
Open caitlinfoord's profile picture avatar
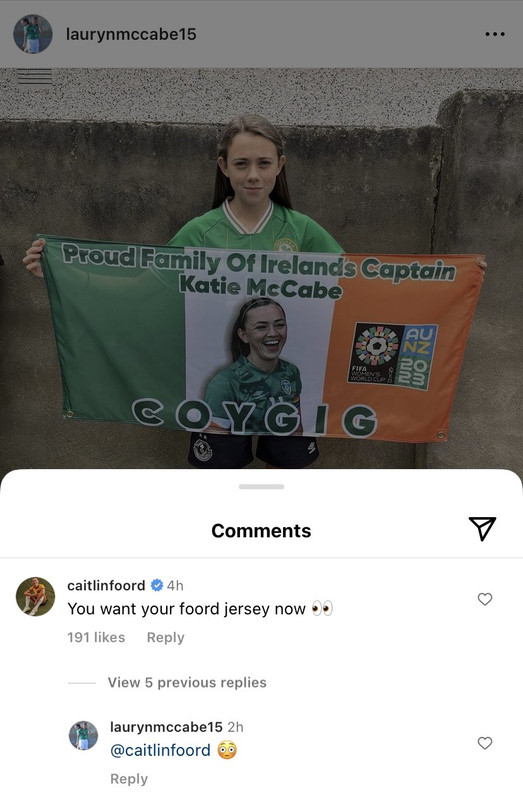35,596
